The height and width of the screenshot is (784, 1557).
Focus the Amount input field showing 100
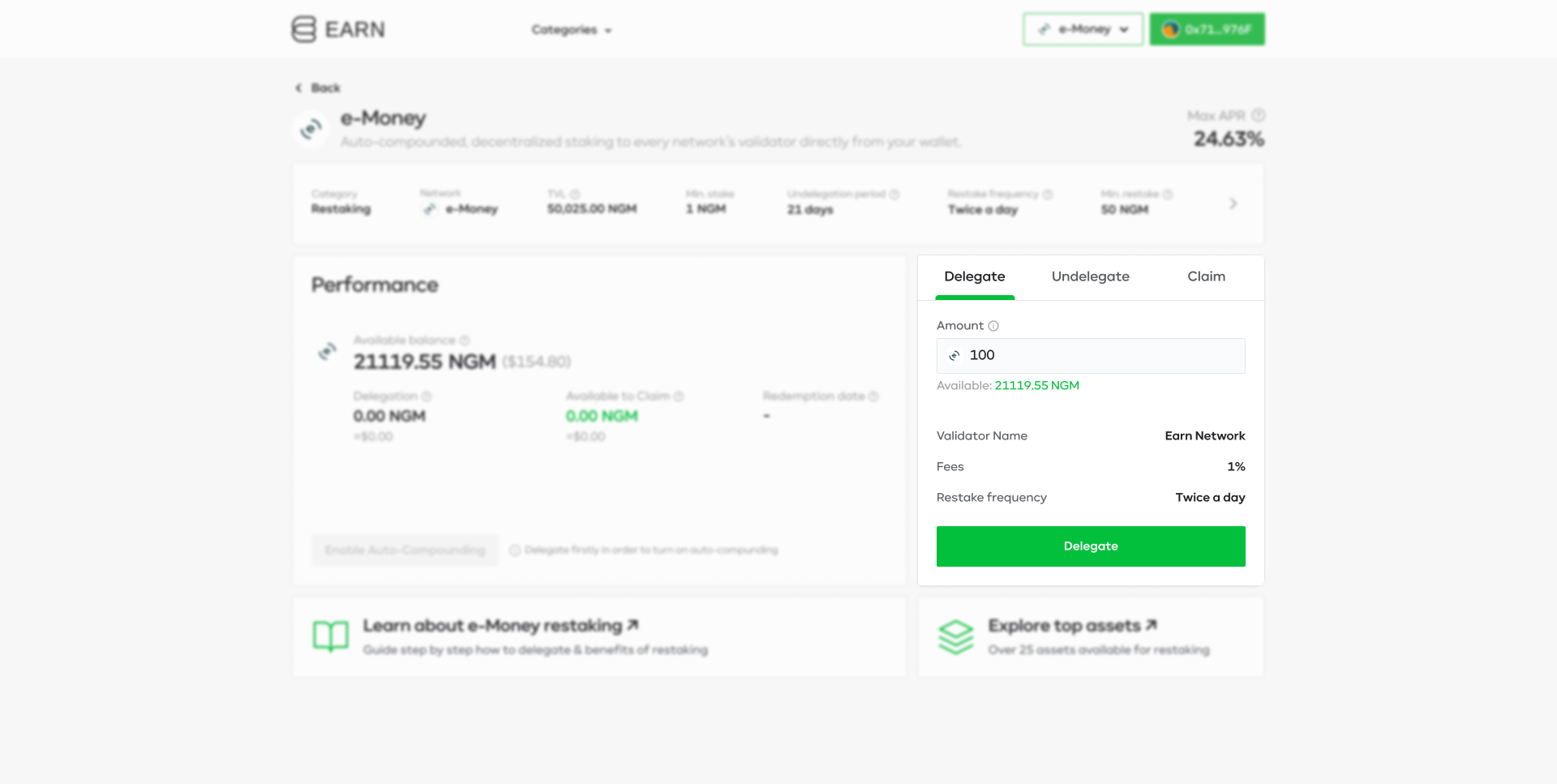point(1091,356)
